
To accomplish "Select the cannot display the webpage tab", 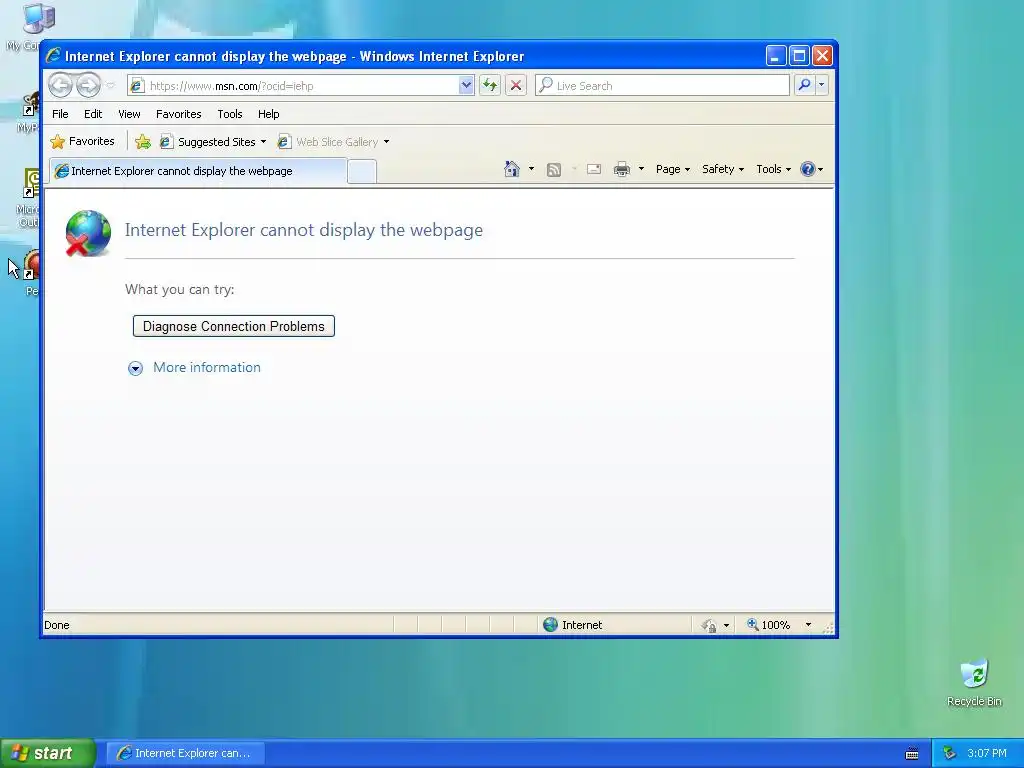I will click(198, 171).
